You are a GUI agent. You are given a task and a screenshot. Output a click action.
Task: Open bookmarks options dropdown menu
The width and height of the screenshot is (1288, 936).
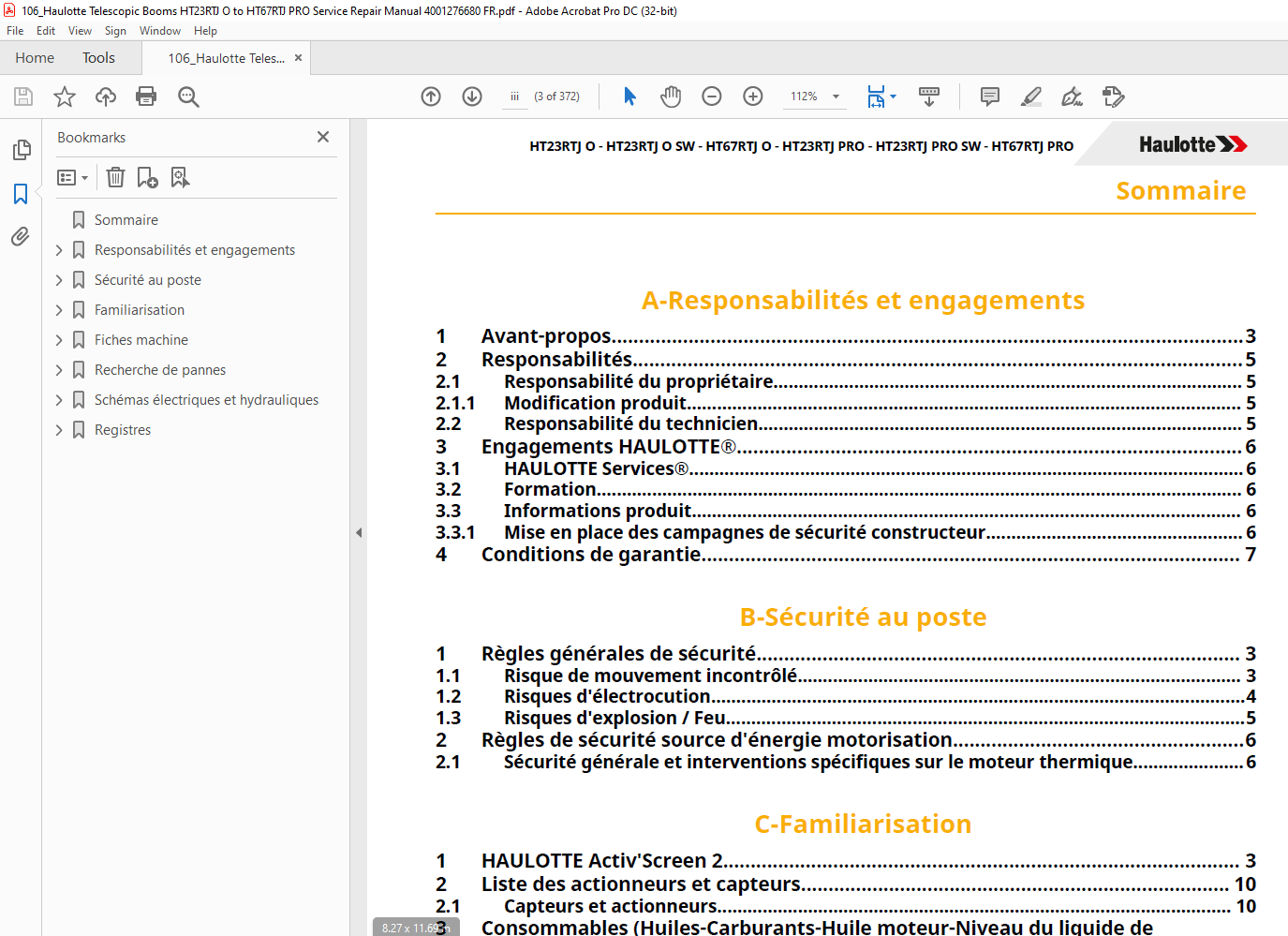pyautogui.click(x=72, y=177)
